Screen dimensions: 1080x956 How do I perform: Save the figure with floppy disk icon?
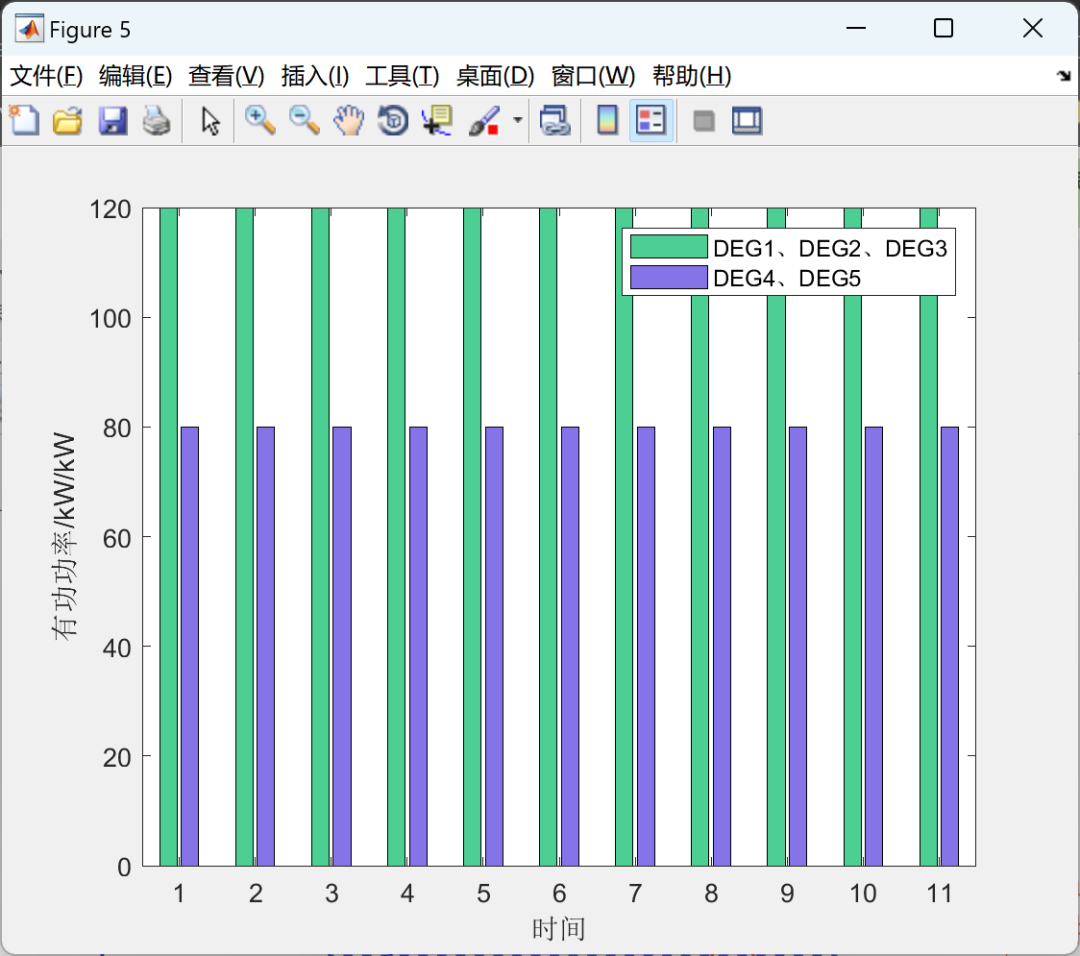(x=112, y=121)
